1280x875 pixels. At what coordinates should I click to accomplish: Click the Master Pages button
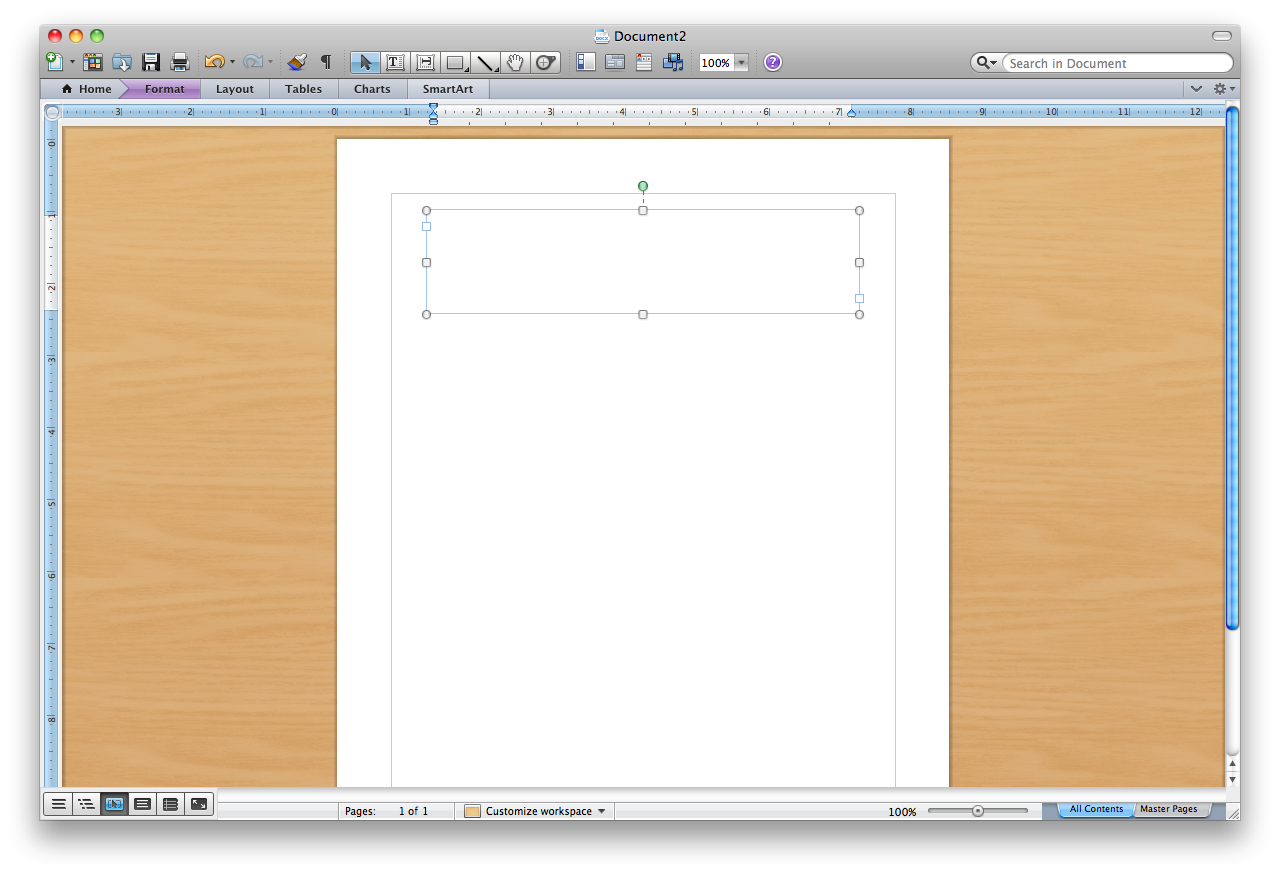[1168, 809]
